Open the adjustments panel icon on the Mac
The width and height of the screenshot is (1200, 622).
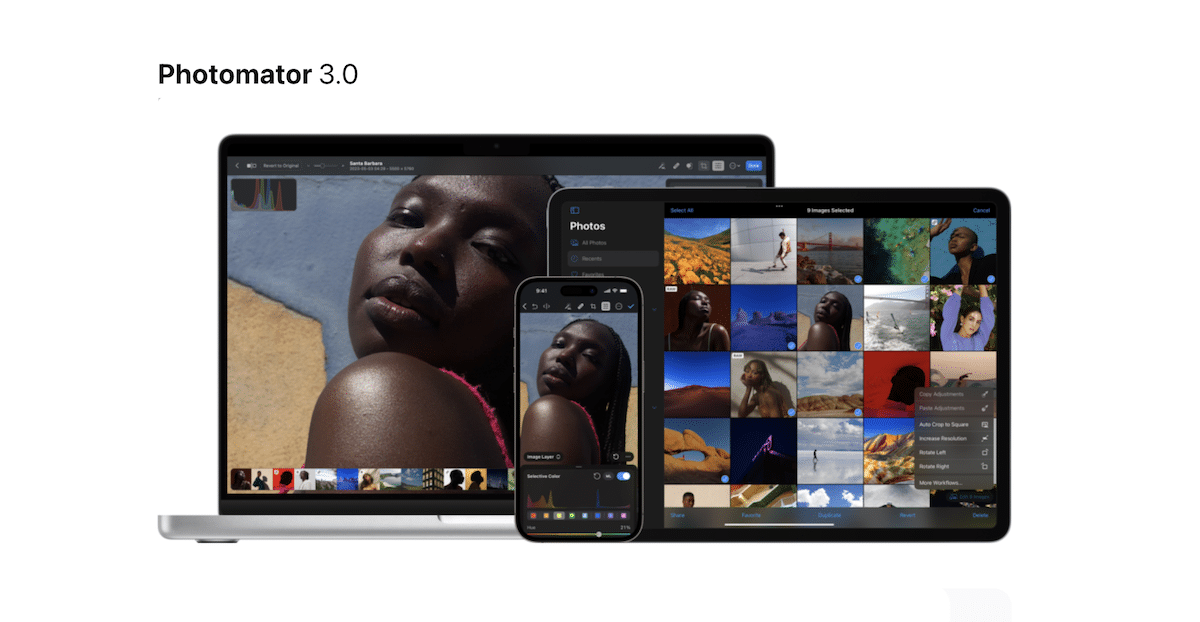coord(718,165)
